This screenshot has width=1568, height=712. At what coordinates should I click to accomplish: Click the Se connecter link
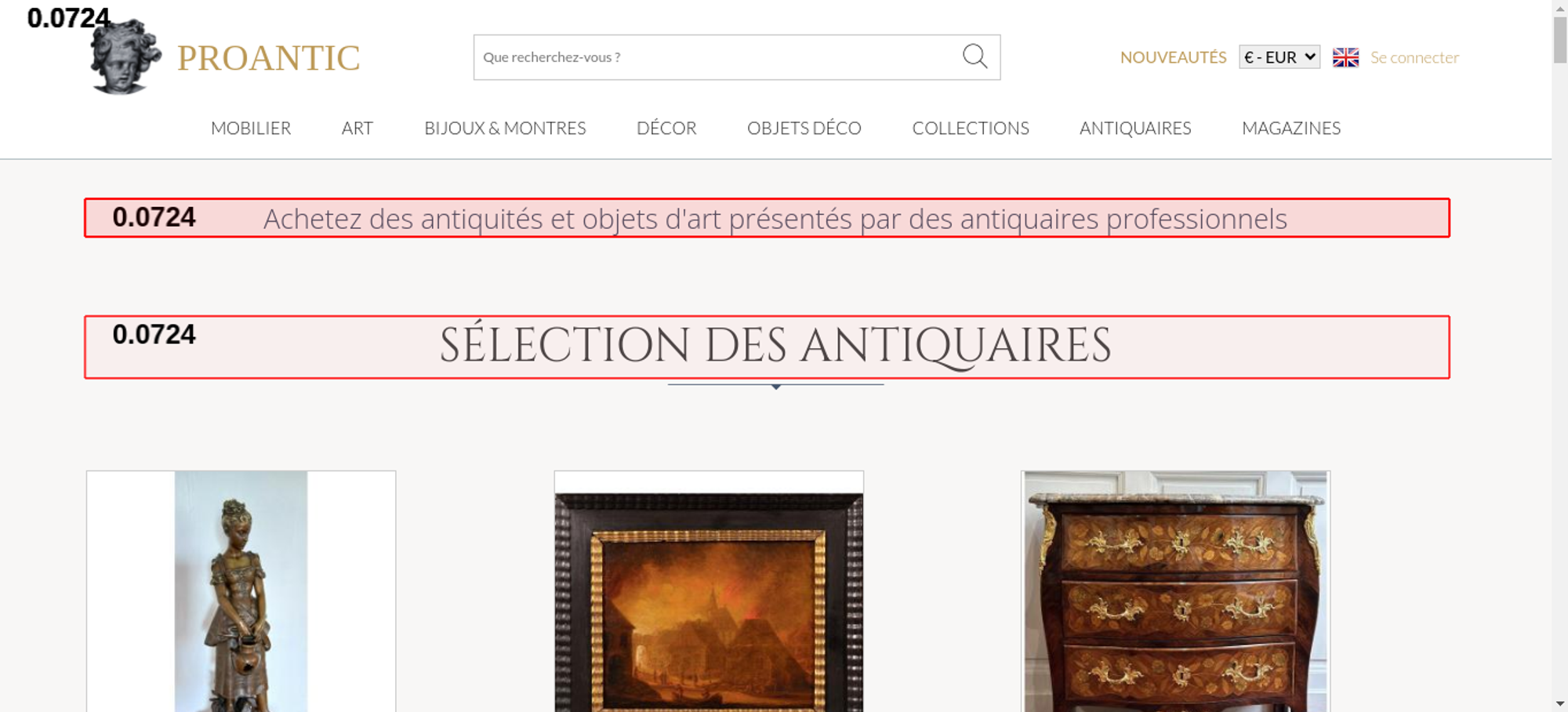(x=1414, y=57)
